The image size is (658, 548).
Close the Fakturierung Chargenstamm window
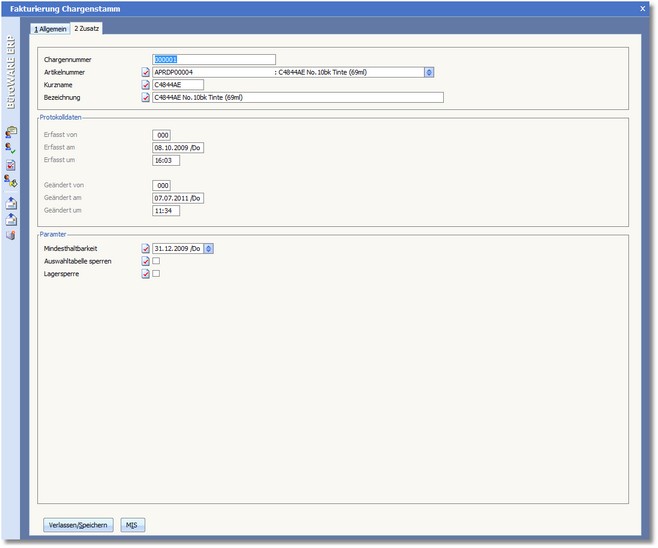coord(642,8)
